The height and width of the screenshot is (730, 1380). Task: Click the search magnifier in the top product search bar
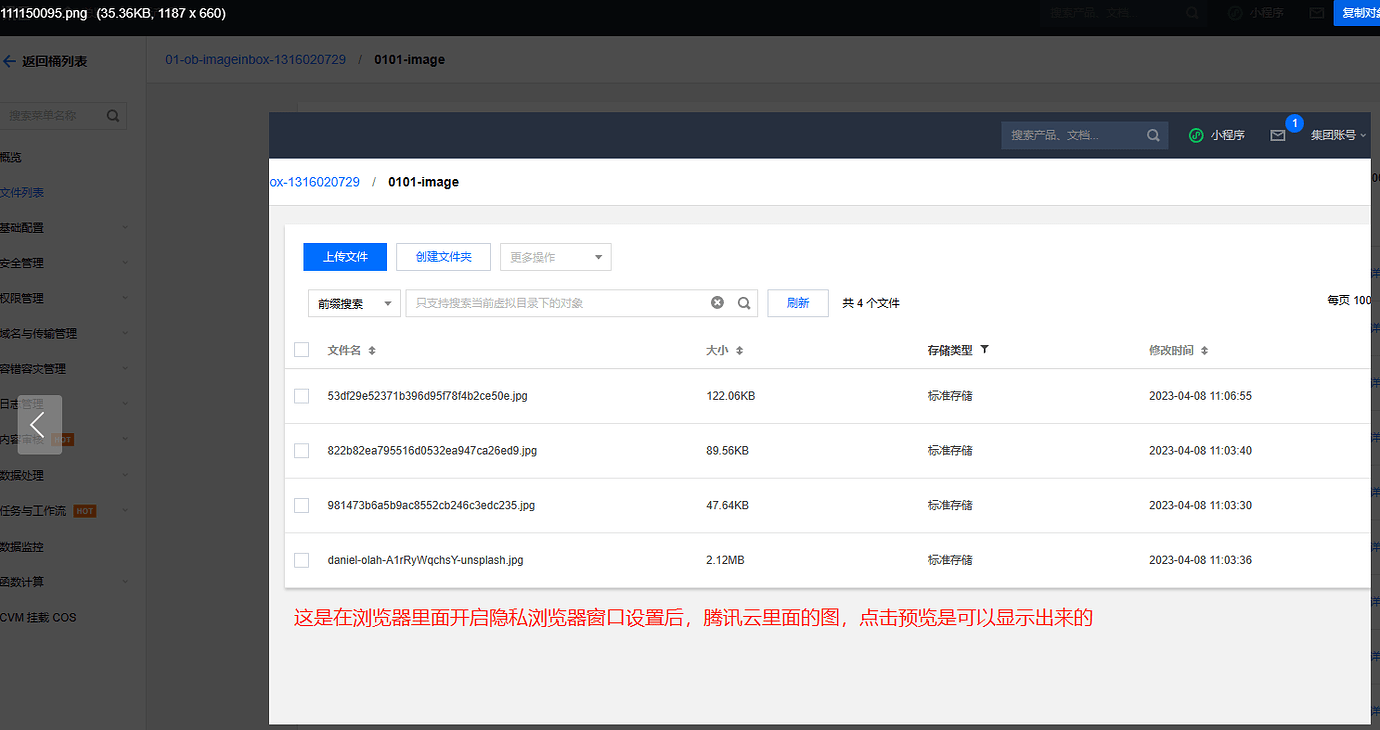point(1153,135)
